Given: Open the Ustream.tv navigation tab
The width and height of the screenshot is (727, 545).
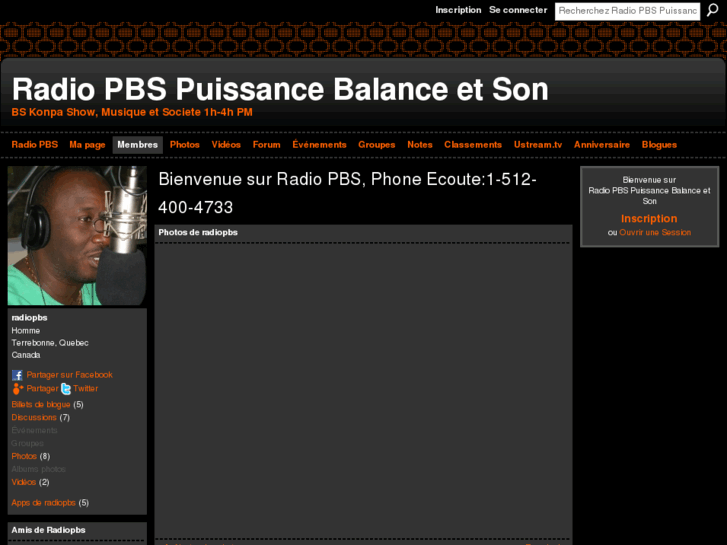Looking at the screenshot, I should pyautogui.click(x=538, y=145).
